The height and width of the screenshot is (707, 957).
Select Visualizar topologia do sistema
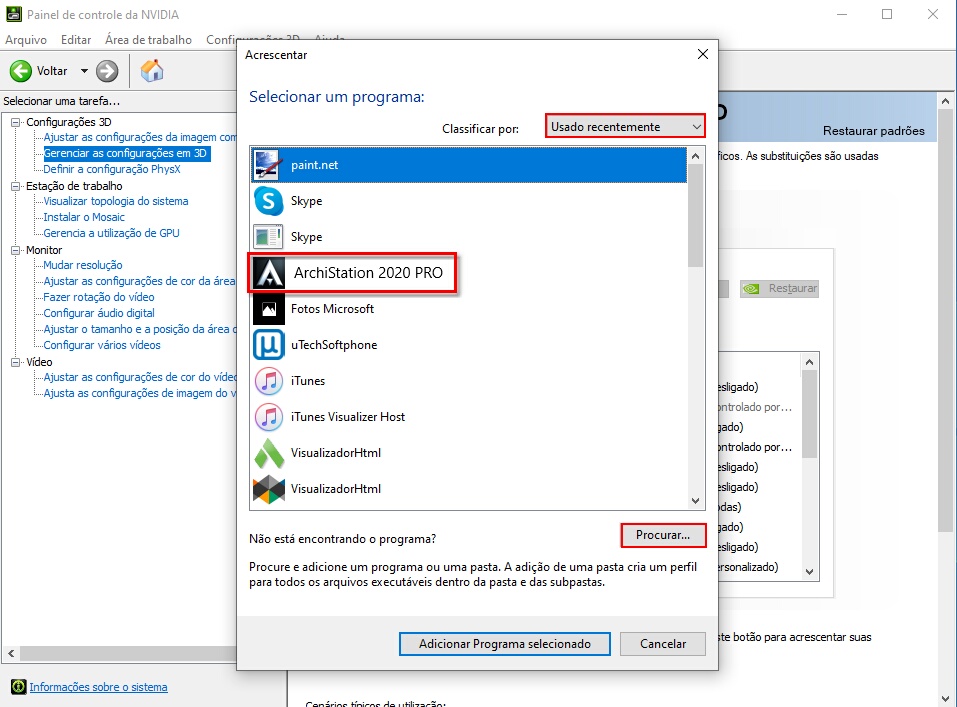(115, 201)
